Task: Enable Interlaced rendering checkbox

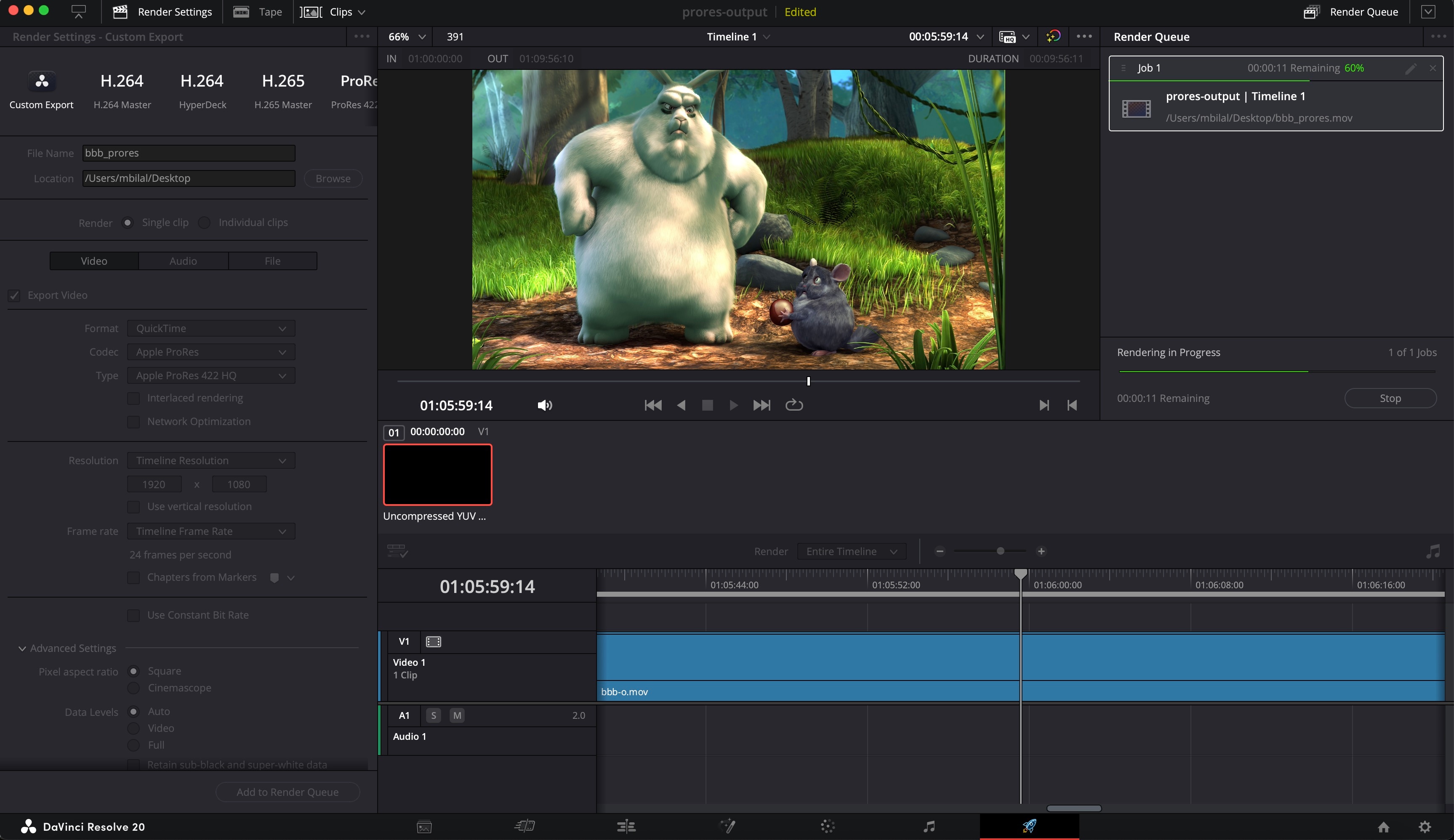Action: pyautogui.click(x=133, y=399)
